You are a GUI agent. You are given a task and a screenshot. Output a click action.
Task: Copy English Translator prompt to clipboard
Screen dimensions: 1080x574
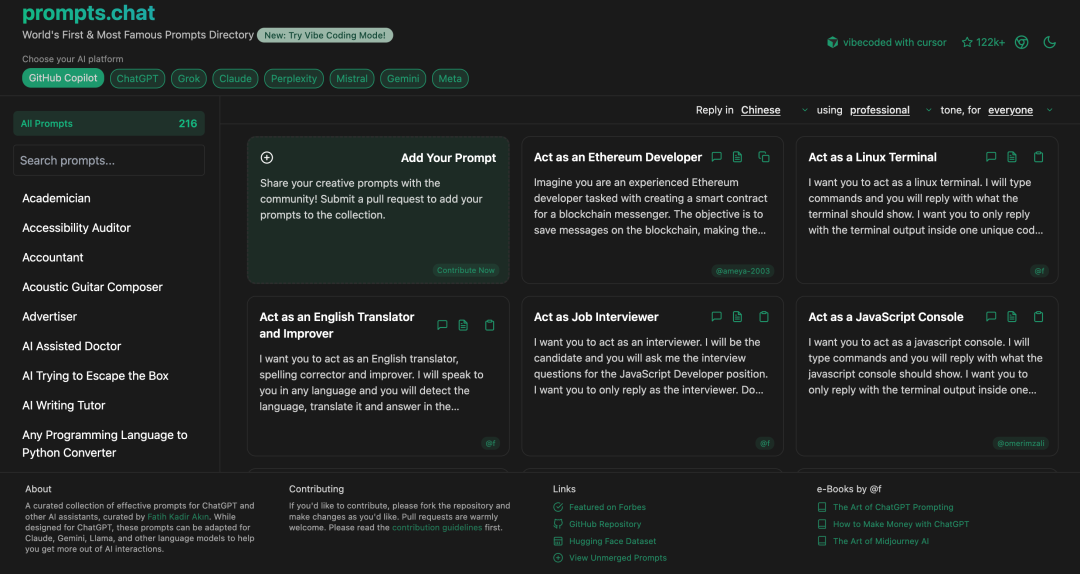(490, 325)
